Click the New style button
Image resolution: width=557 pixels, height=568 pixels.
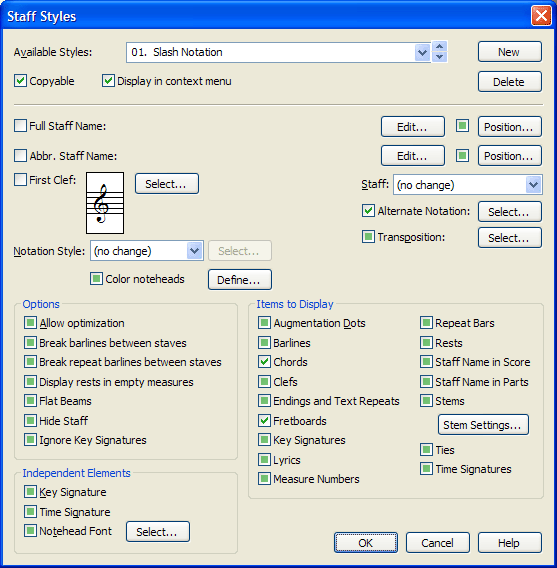coord(510,52)
